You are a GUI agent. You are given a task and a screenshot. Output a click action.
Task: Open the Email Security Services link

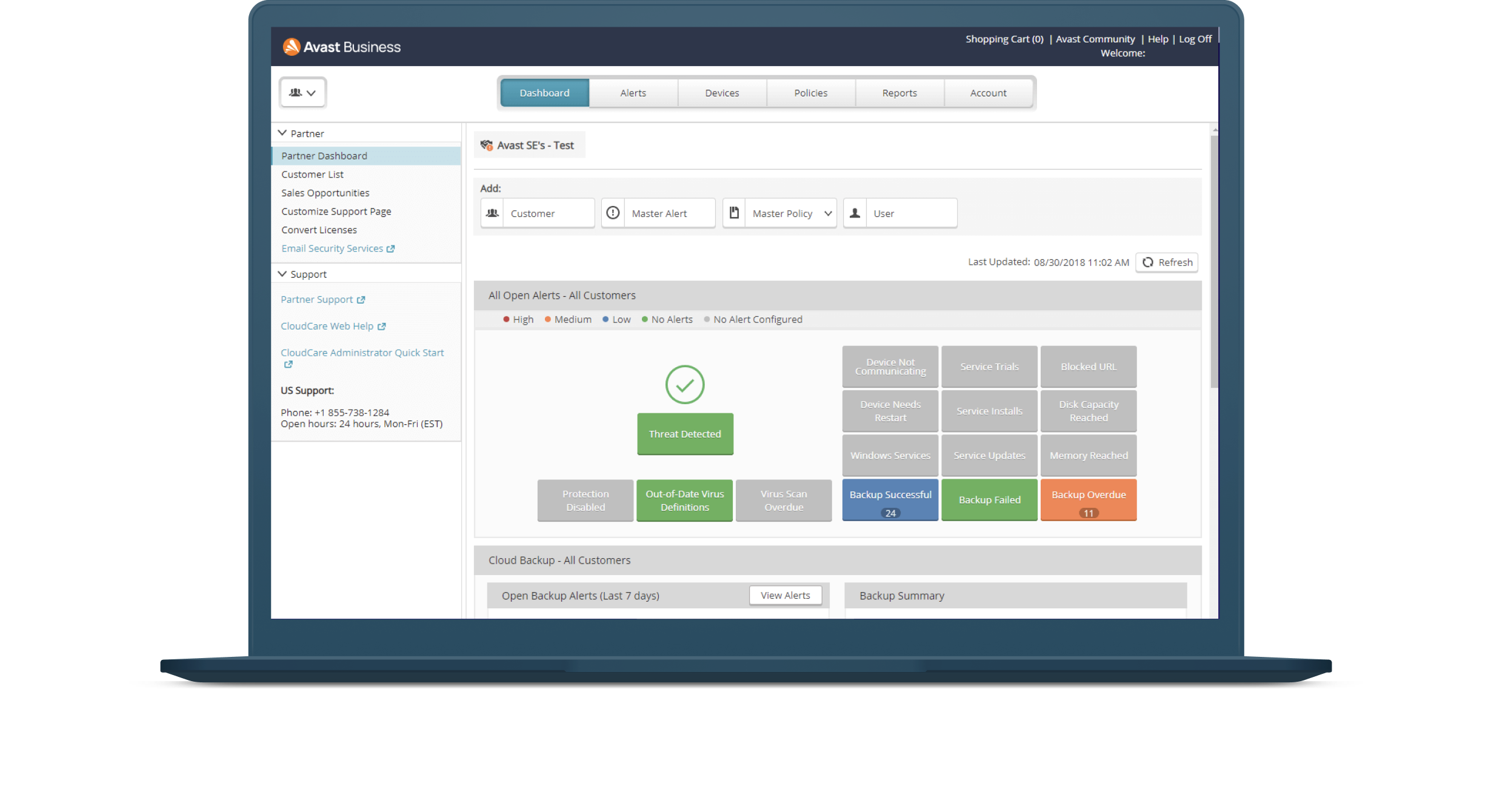332,248
